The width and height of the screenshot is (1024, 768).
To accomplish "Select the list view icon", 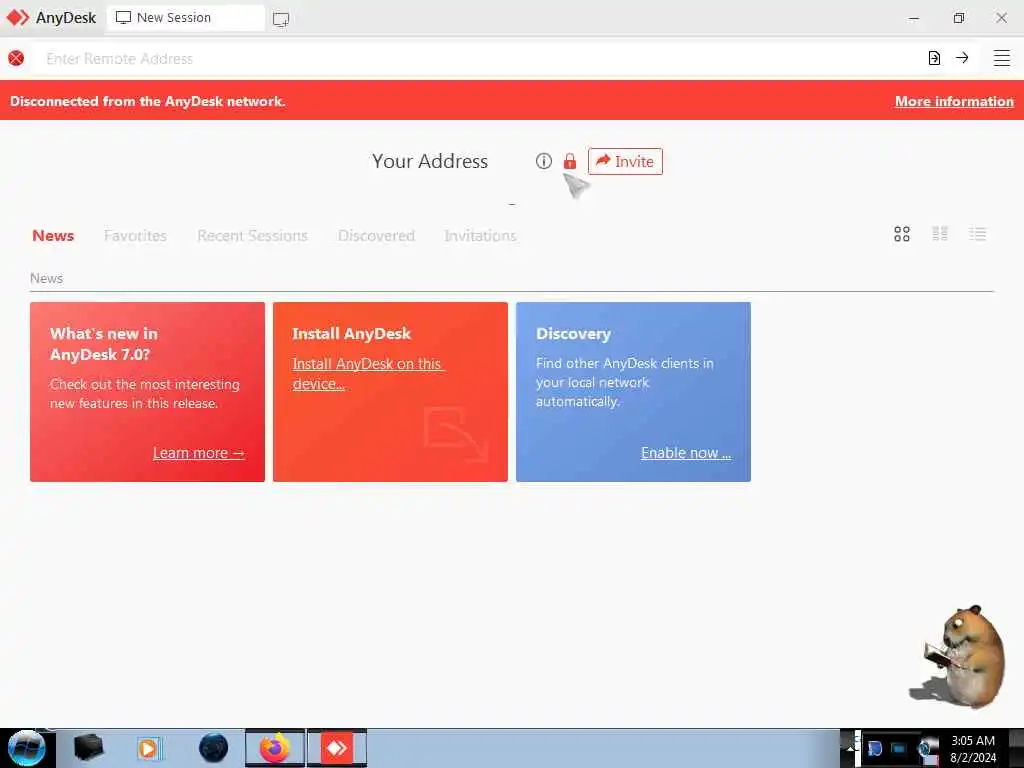I will click(978, 234).
